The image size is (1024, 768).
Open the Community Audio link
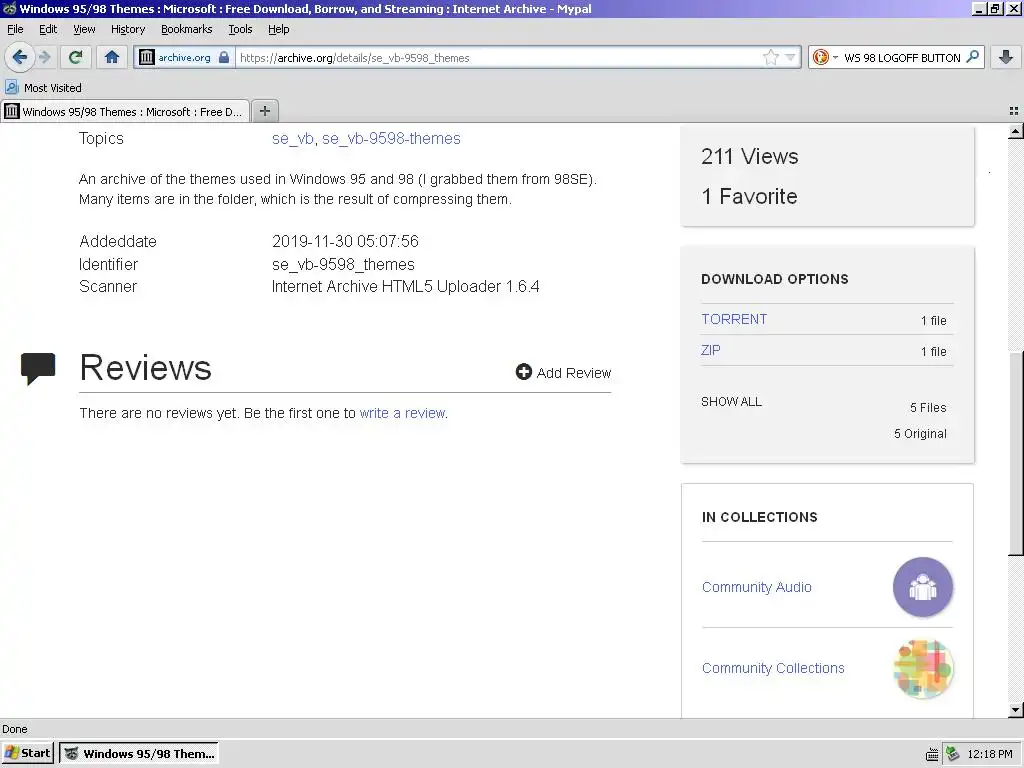click(757, 587)
